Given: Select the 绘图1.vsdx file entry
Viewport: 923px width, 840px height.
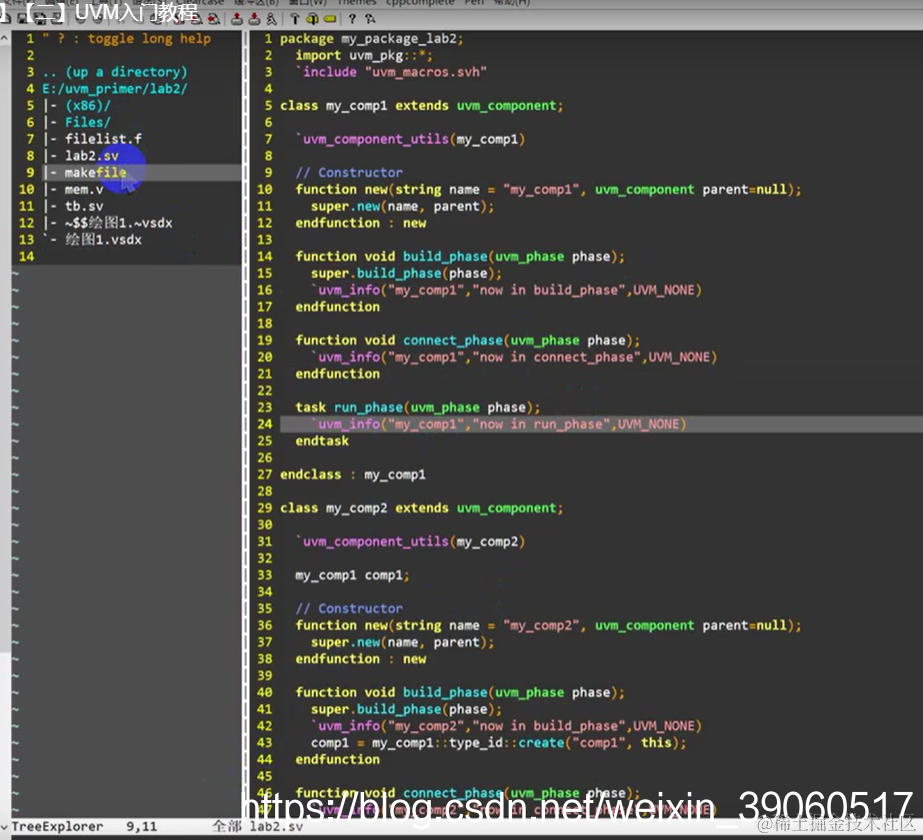Looking at the screenshot, I should tap(103, 240).
